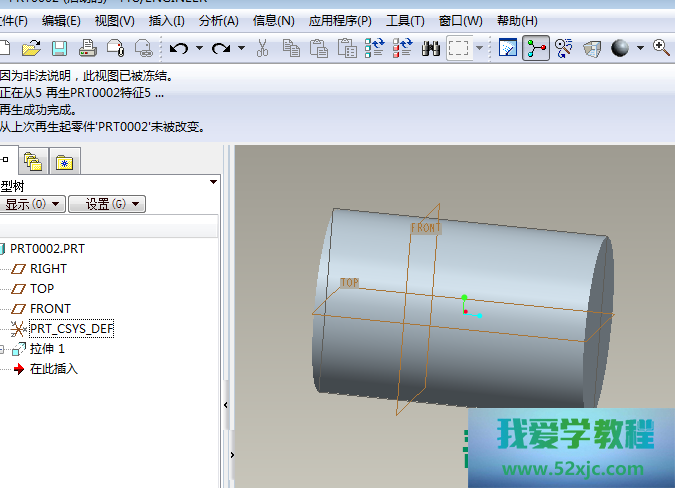Open the 工具(T) menu
The image size is (675, 488).
[x=405, y=20]
